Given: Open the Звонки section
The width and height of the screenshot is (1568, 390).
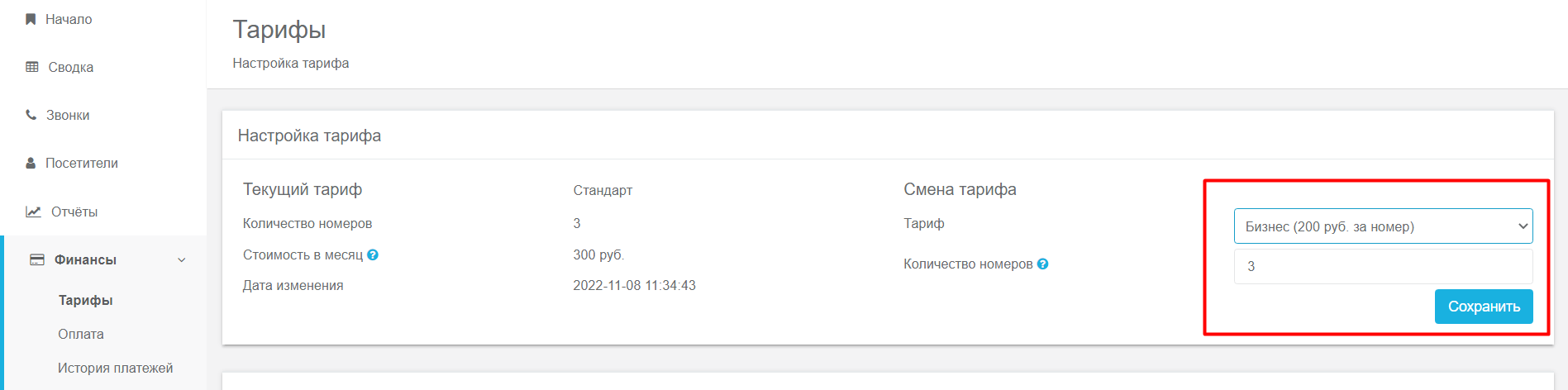Looking at the screenshot, I should coord(68,115).
